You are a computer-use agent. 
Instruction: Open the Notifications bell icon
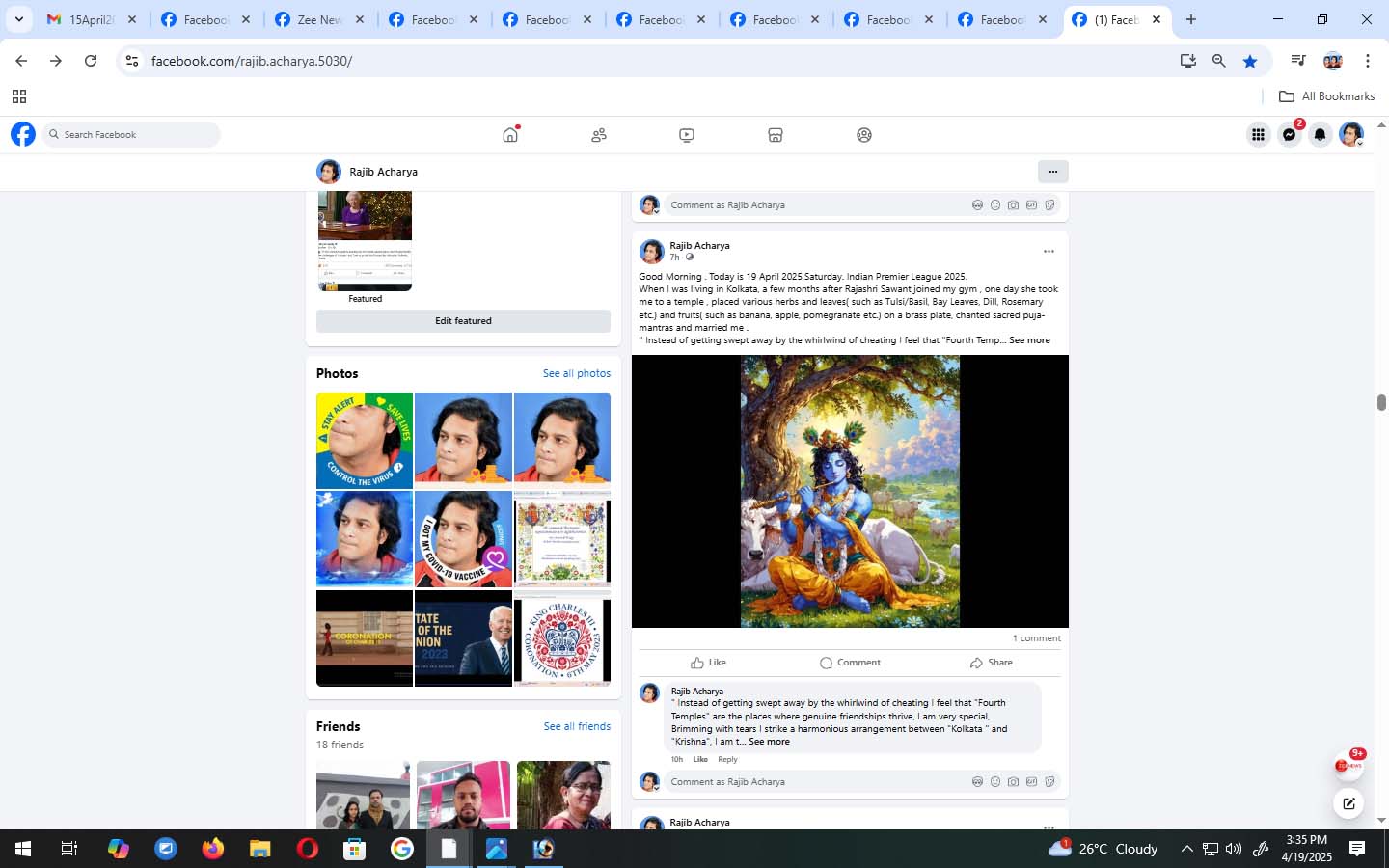pos(1321,135)
